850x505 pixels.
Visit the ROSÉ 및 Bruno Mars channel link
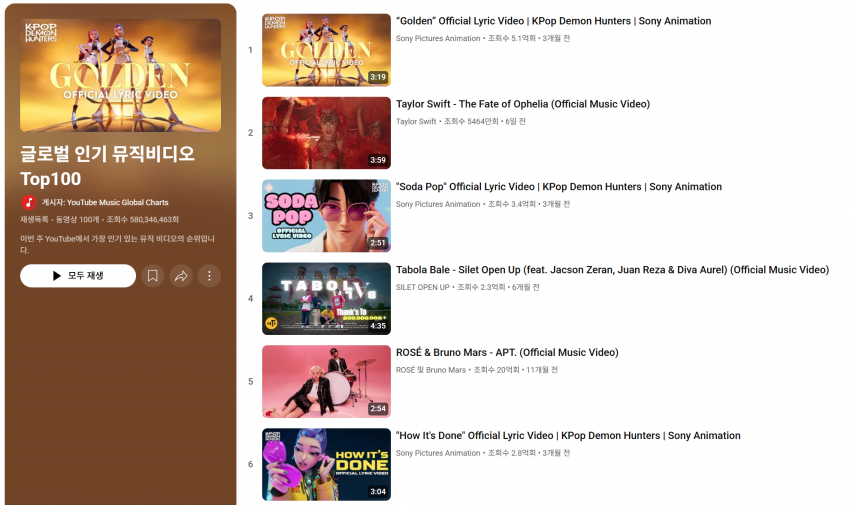tap(431, 370)
